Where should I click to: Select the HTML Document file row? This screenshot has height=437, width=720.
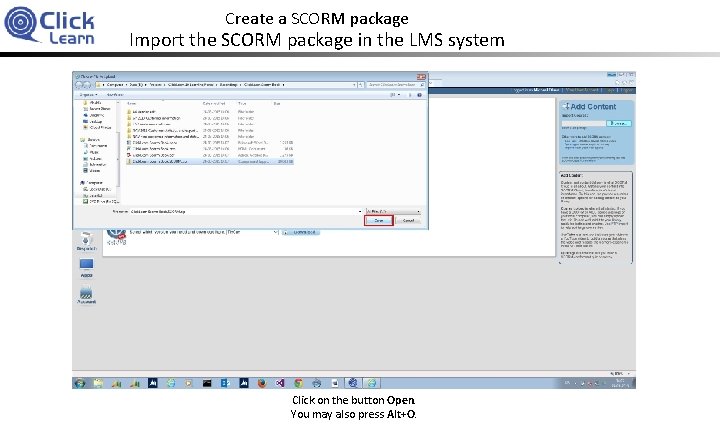[210, 149]
